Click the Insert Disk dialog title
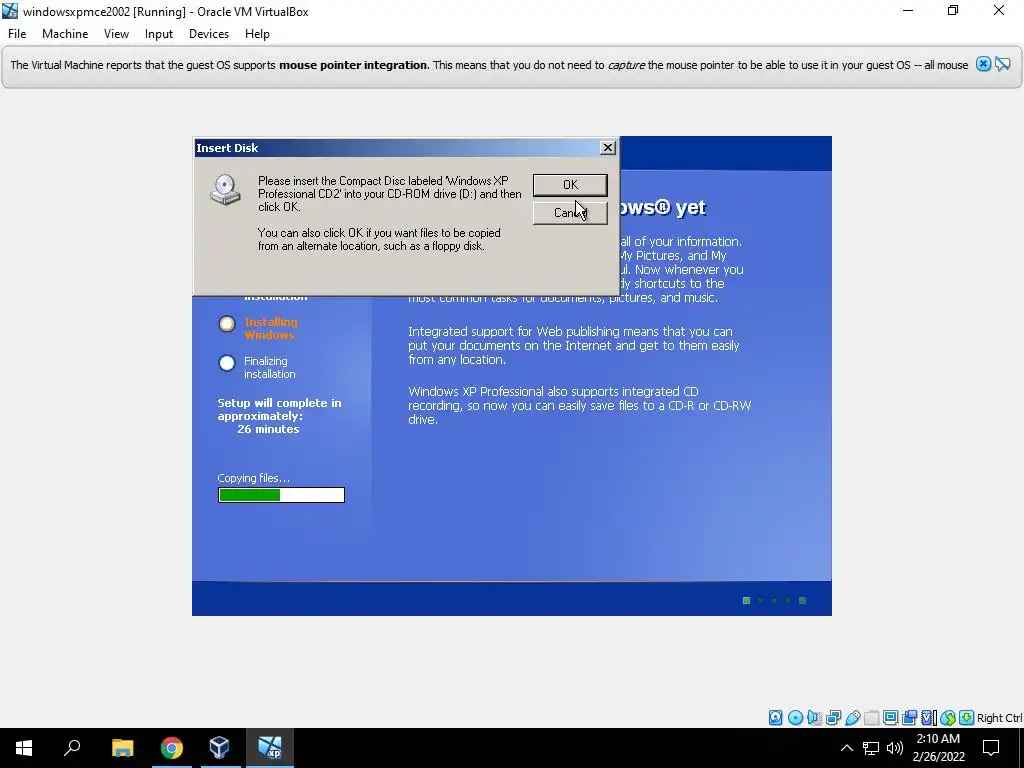 pos(227,148)
